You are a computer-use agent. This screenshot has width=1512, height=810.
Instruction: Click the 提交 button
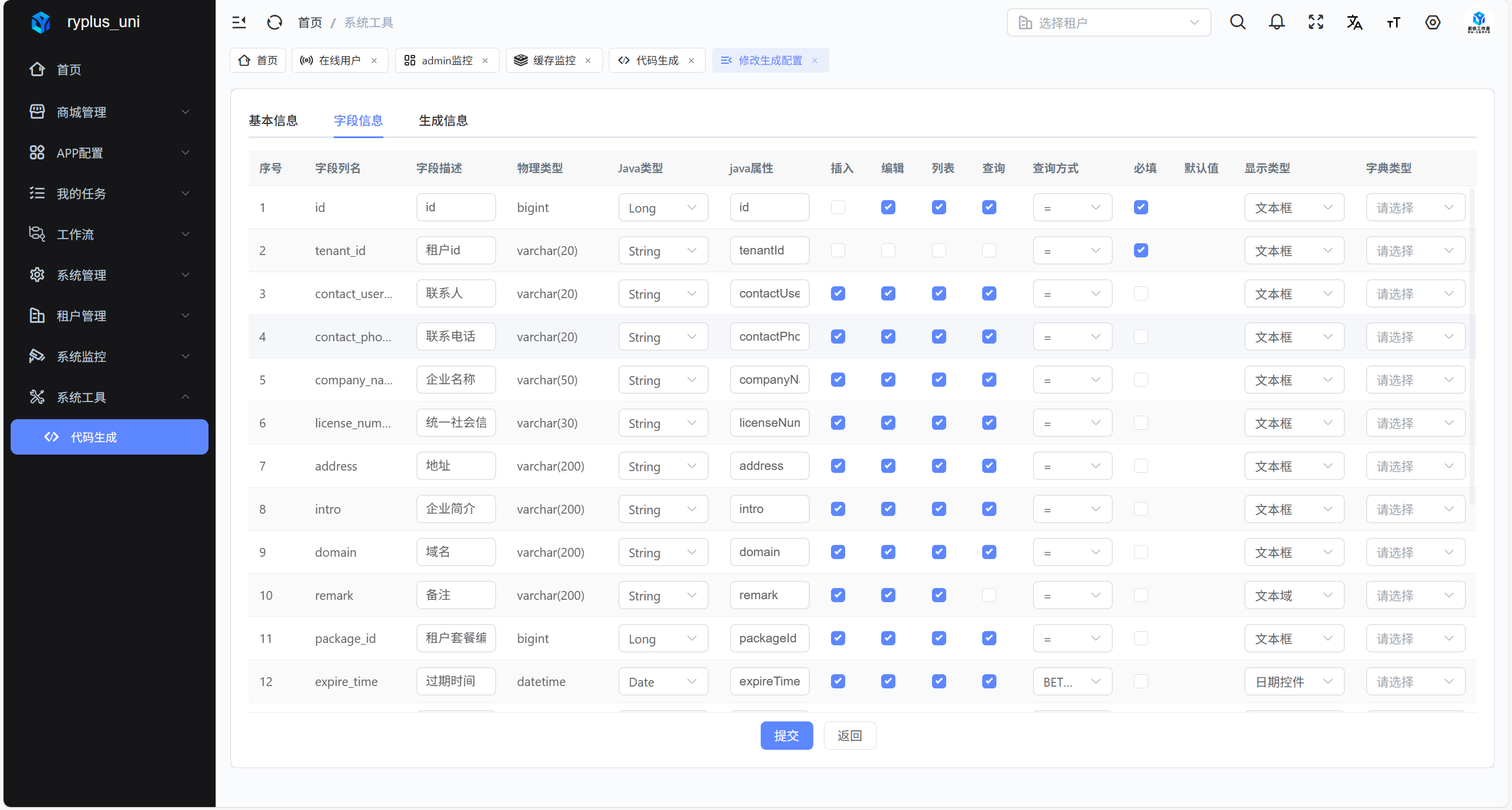pyautogui.click(x=786, y=736)
